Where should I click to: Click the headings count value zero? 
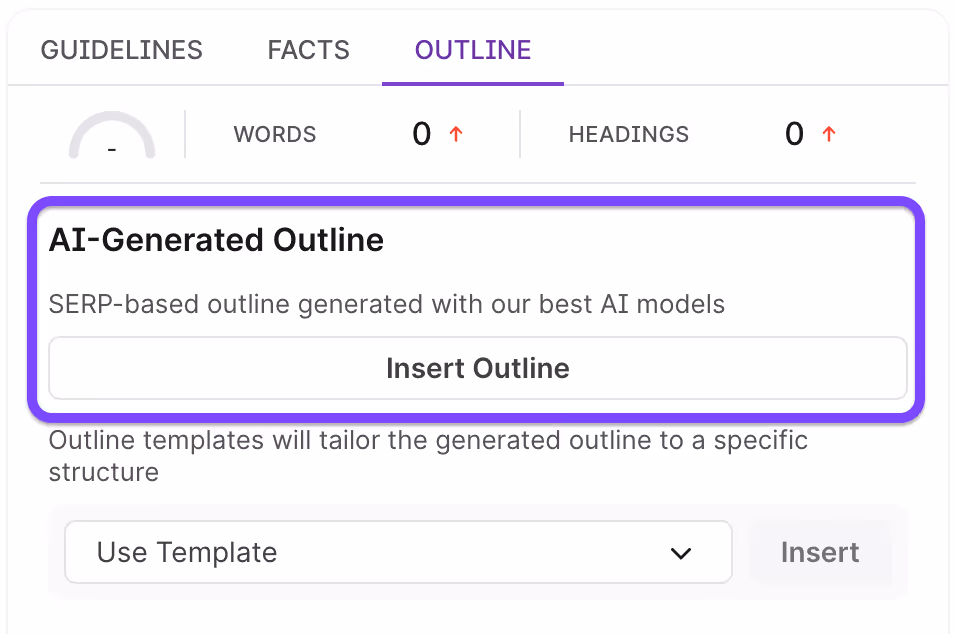(794, 134)
